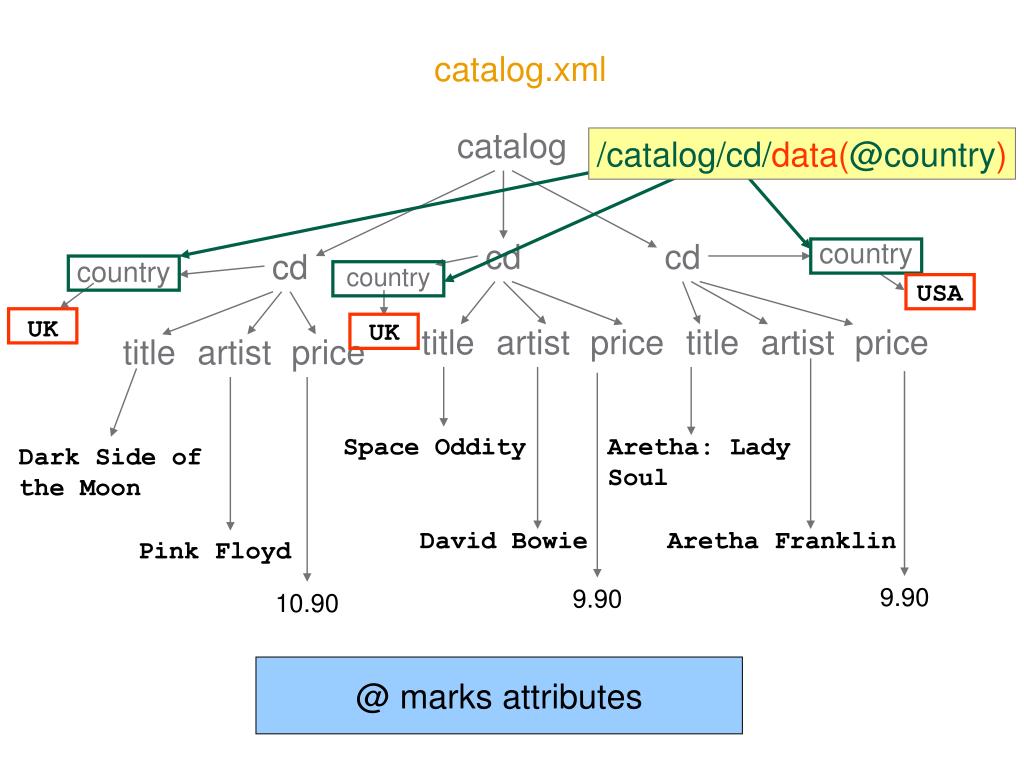Select the leftmost country attribute box
The width and height of the screenshot is (1024, 768).
[x=123, y=273]
